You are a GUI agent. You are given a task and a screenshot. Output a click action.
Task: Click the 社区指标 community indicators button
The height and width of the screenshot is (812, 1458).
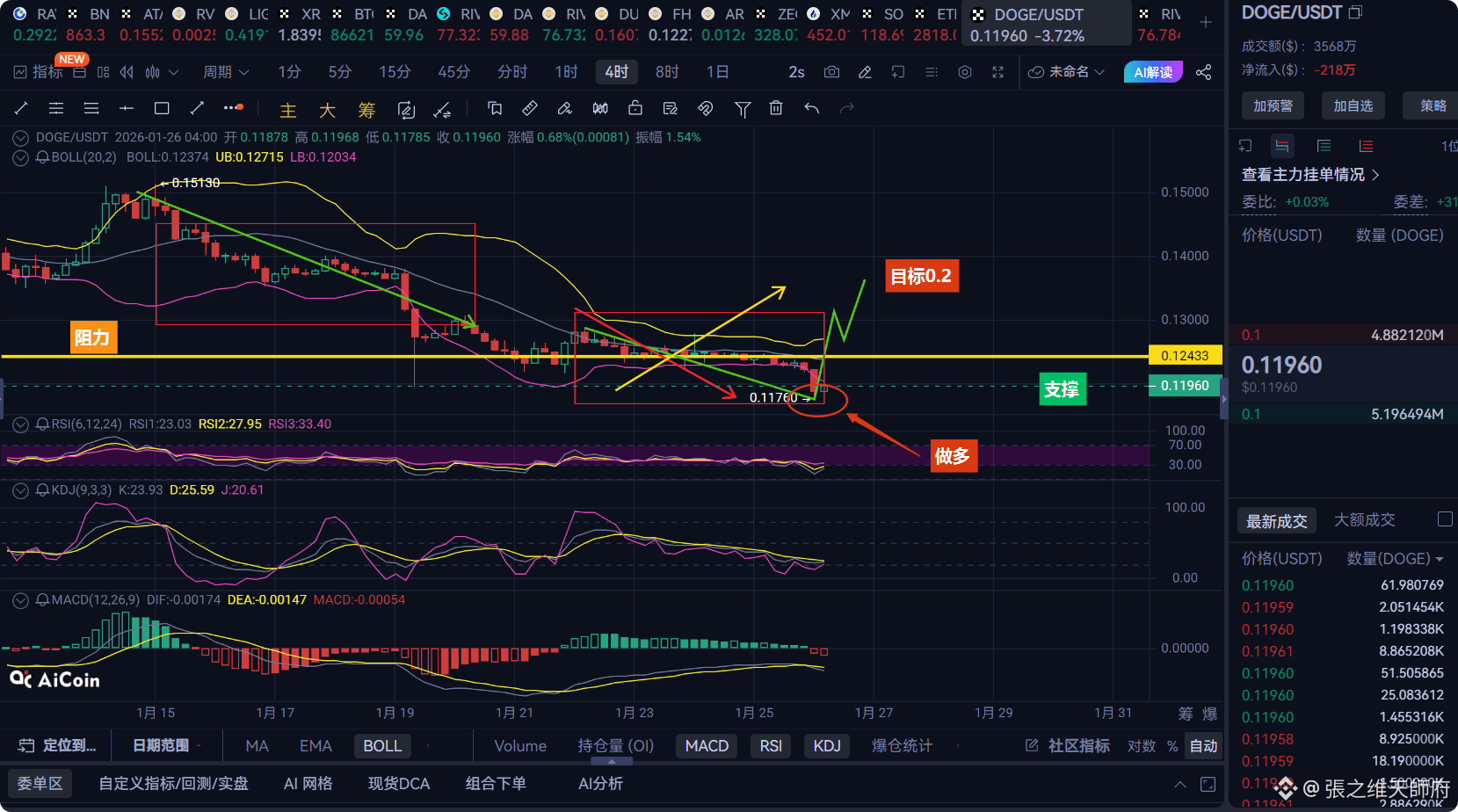(x=1069, y=746)
